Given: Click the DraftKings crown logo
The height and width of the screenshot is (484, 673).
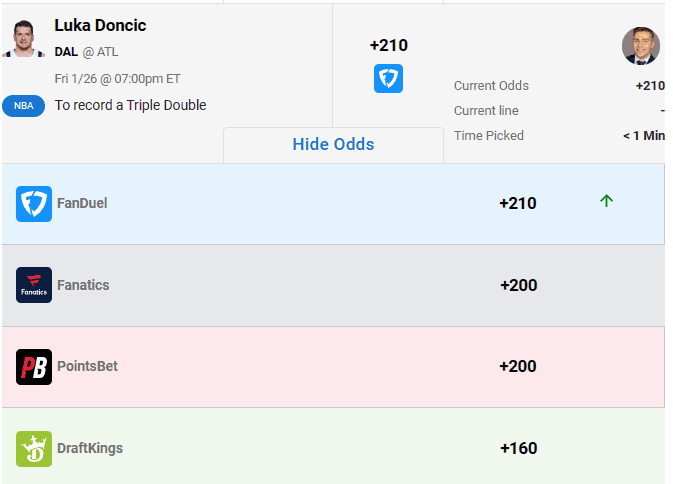Looking at the screenshot, I should (x=34, y=448).
